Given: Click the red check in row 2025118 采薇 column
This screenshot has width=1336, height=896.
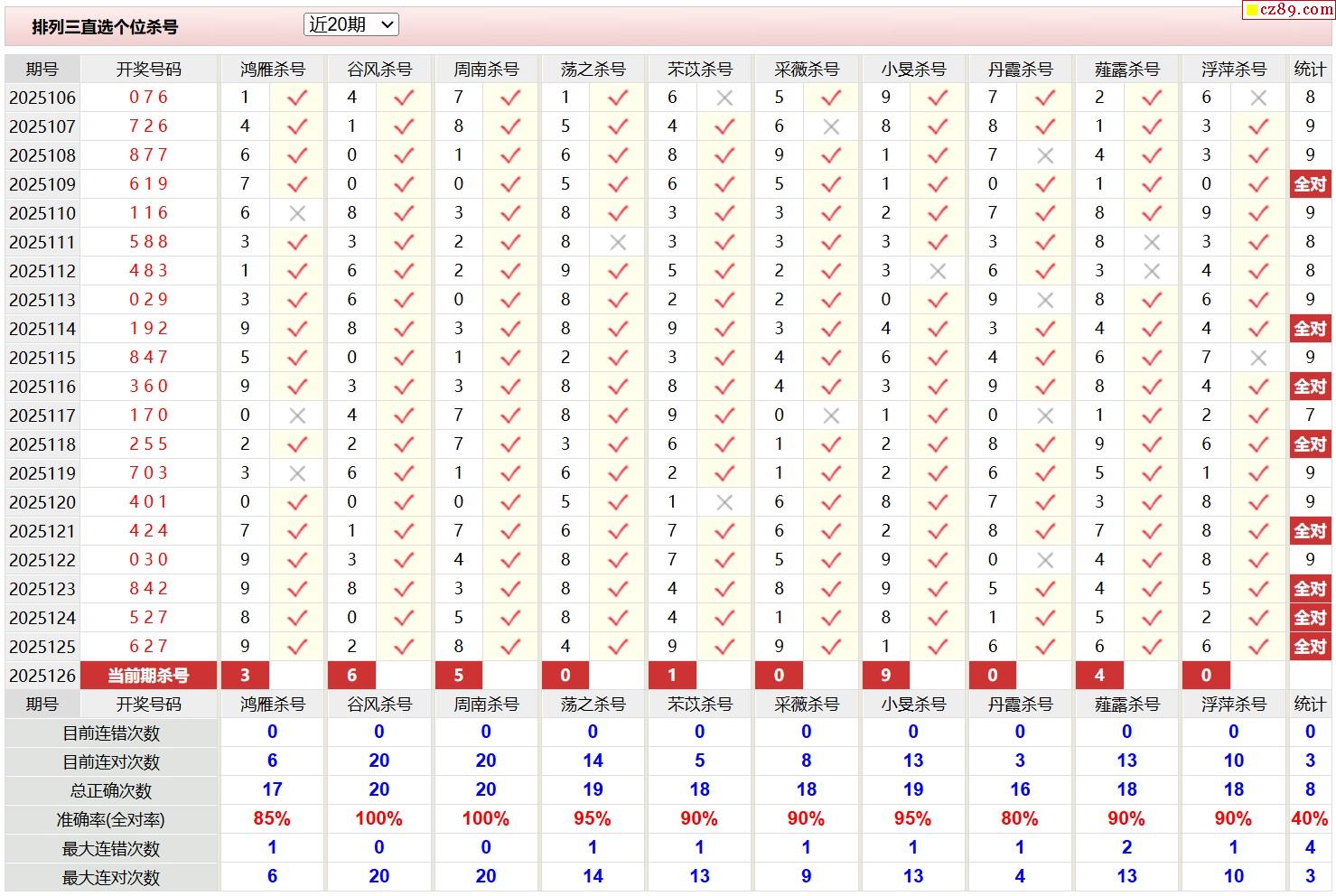Looking at the screenshot, I should pos(831,444).
